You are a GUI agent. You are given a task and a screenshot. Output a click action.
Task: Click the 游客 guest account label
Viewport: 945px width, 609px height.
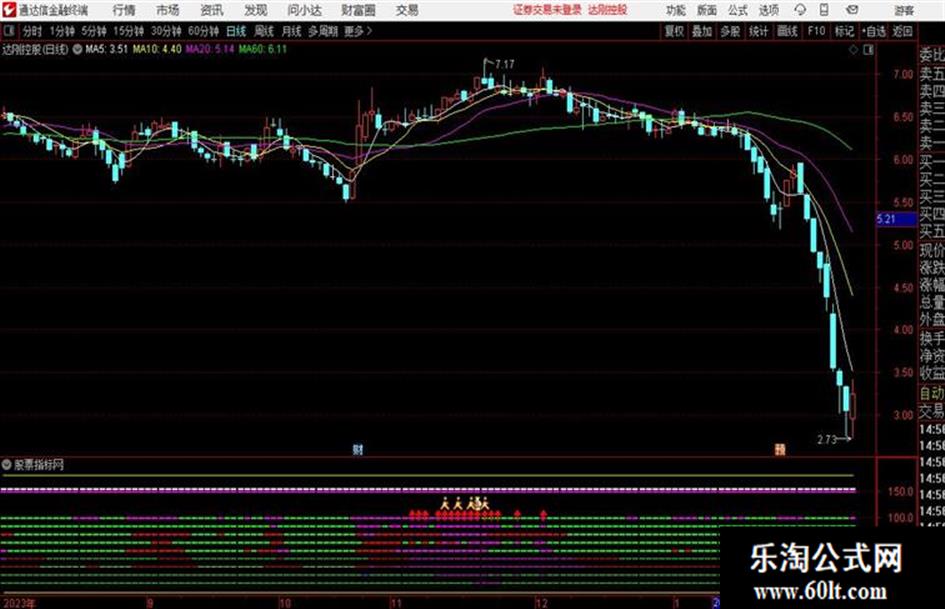(x=904, y=10)
